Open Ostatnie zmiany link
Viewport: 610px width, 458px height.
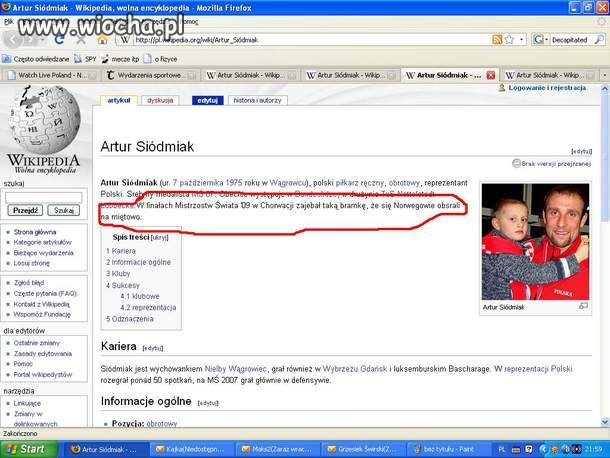tap(37, 343)
